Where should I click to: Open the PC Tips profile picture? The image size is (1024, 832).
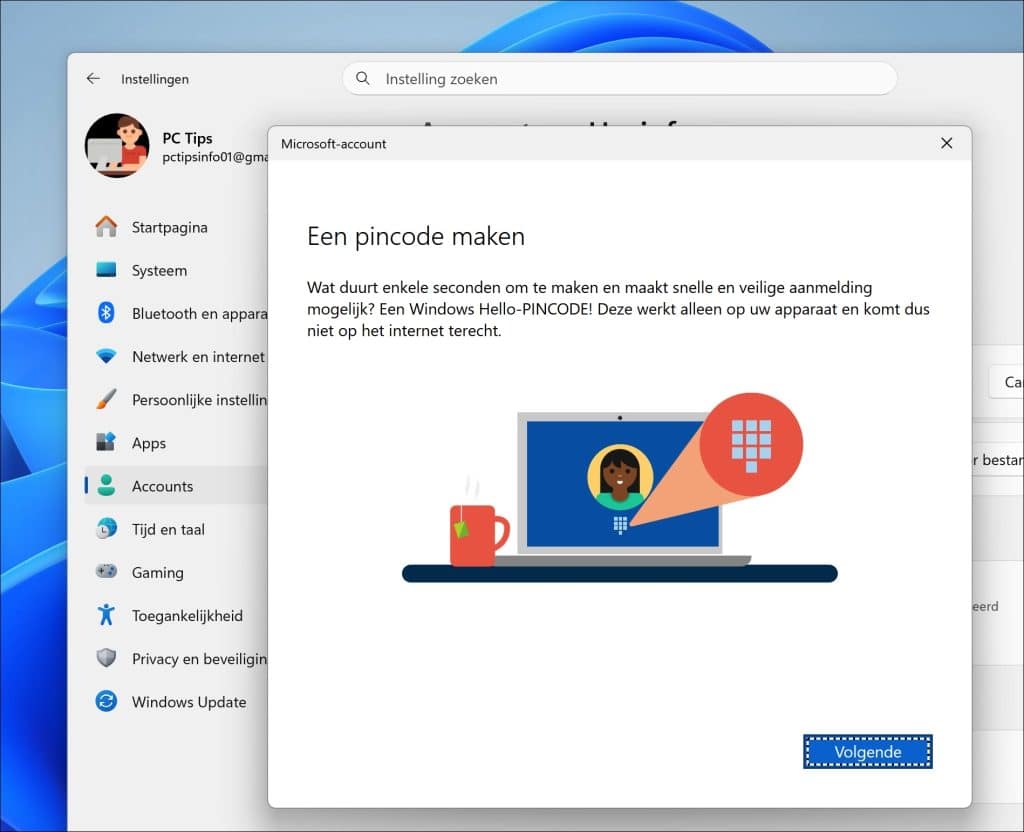[117, 145]
